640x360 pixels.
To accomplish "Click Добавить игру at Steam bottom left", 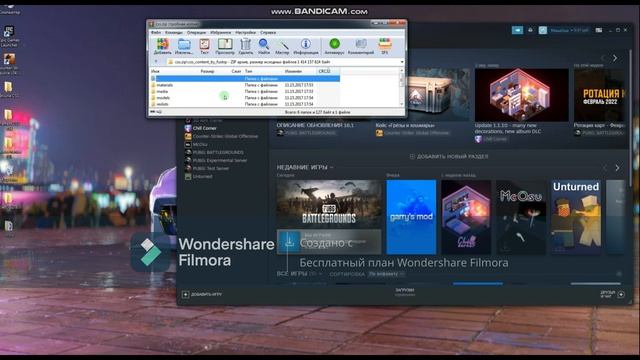I will 202,294.
